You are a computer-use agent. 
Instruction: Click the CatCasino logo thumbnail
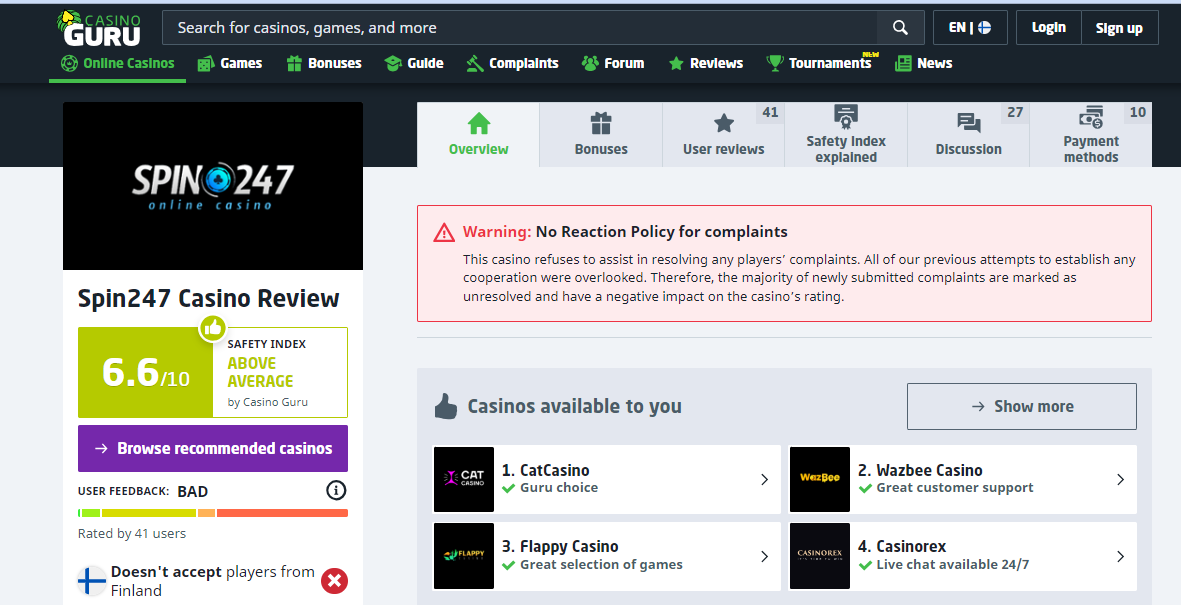click(x=464, y=479)
